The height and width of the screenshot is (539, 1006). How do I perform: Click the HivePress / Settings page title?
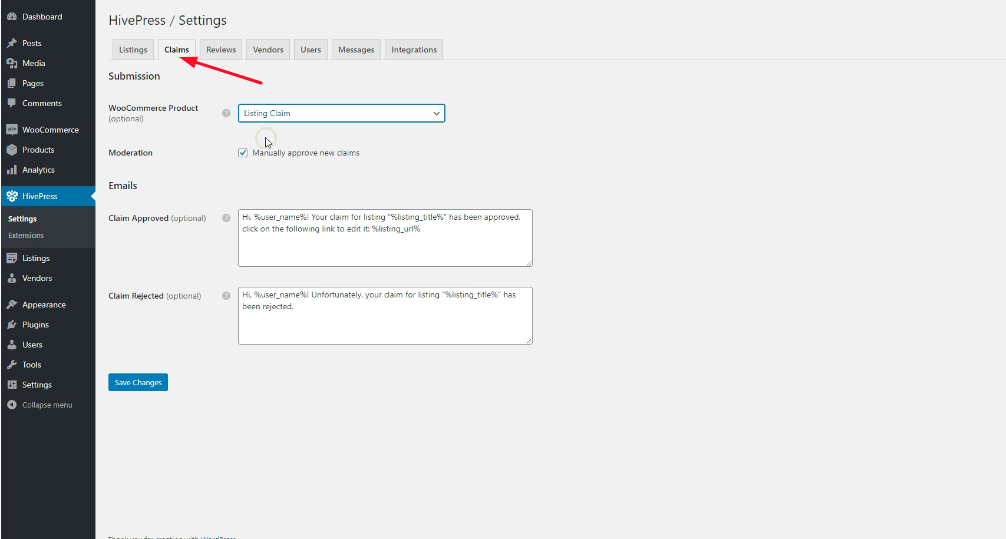(167, 21)
